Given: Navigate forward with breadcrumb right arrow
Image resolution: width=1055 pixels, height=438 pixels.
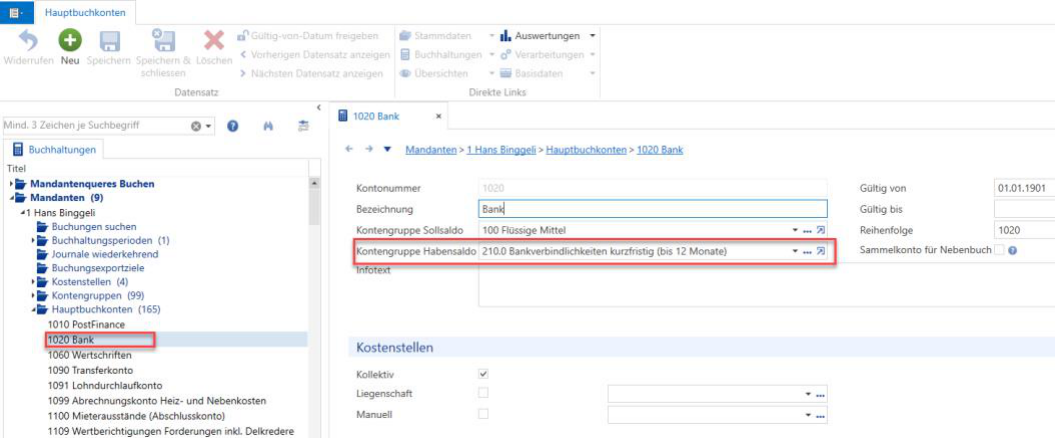Looking at the screenshot, I should point(369,149).
